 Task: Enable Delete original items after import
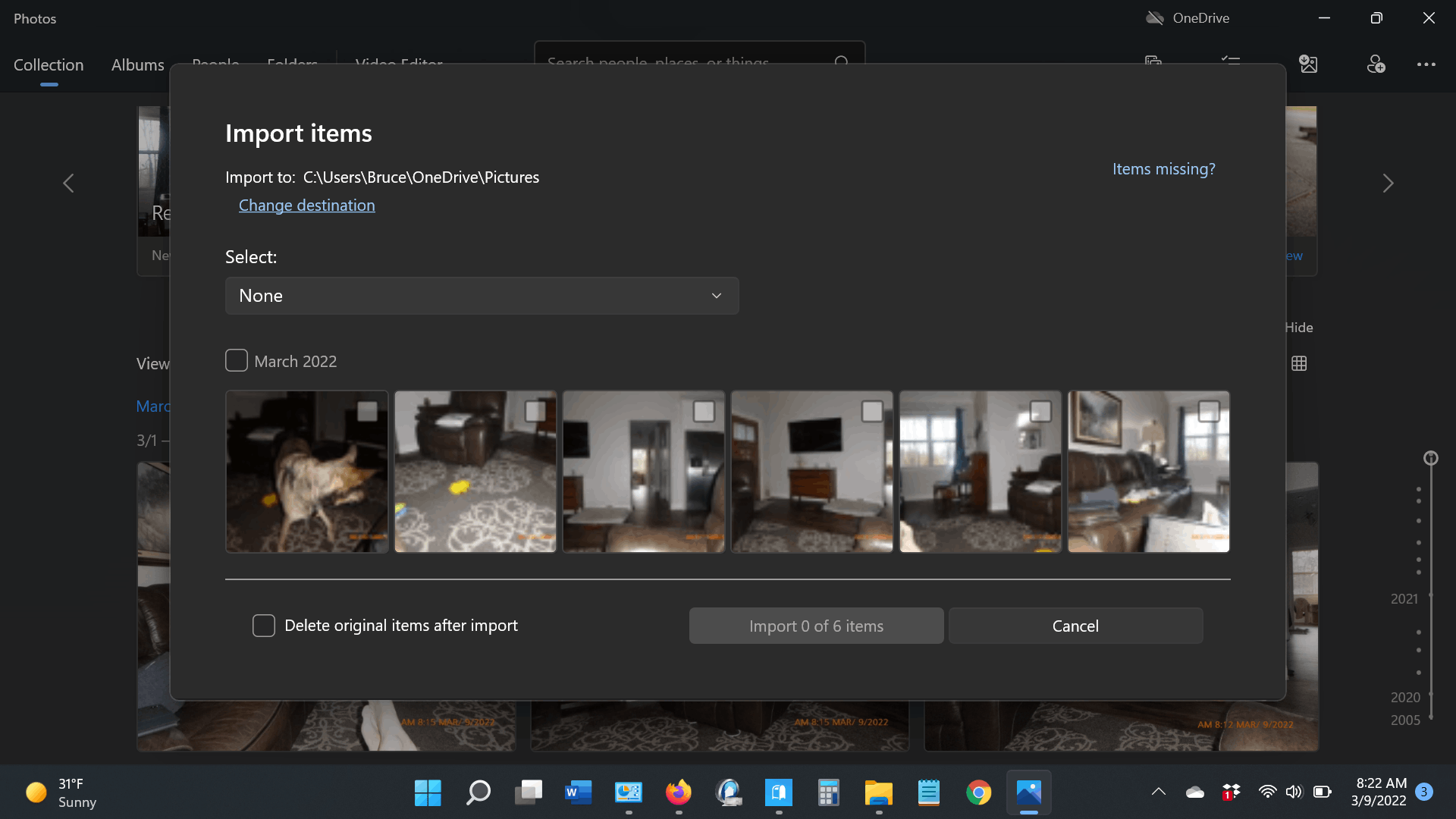click(264, 625)
